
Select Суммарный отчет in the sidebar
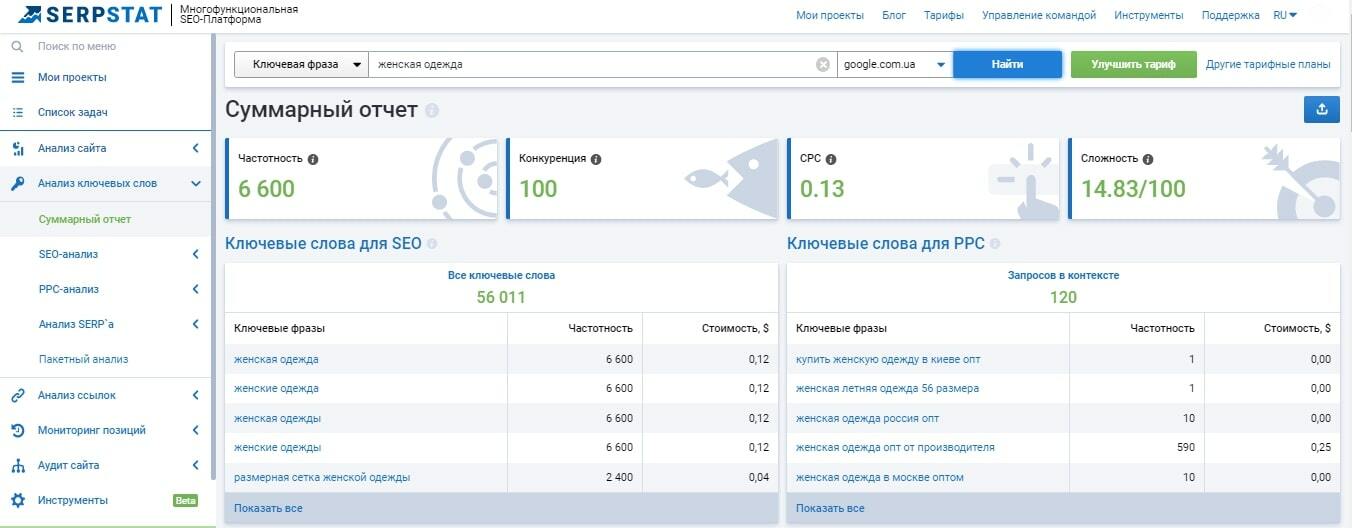point(84,219)
